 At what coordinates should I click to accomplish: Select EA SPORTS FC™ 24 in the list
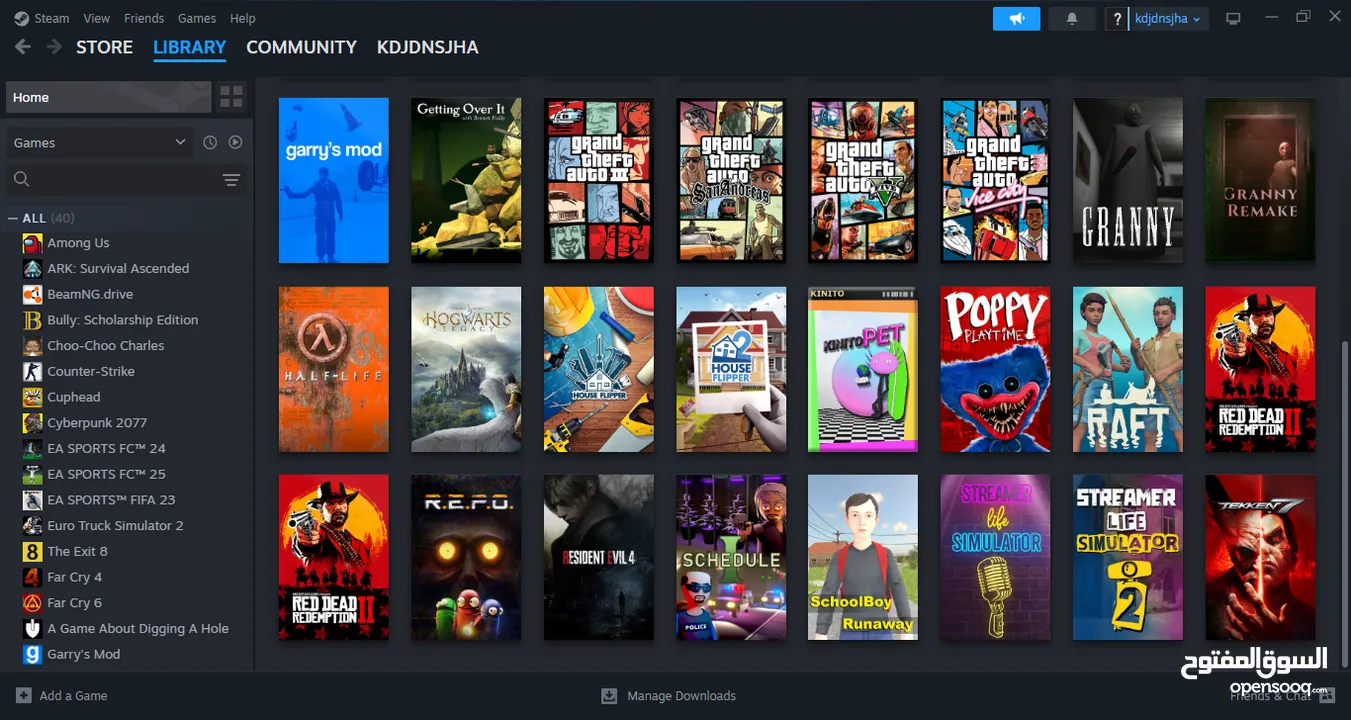[x=106, y=449]
